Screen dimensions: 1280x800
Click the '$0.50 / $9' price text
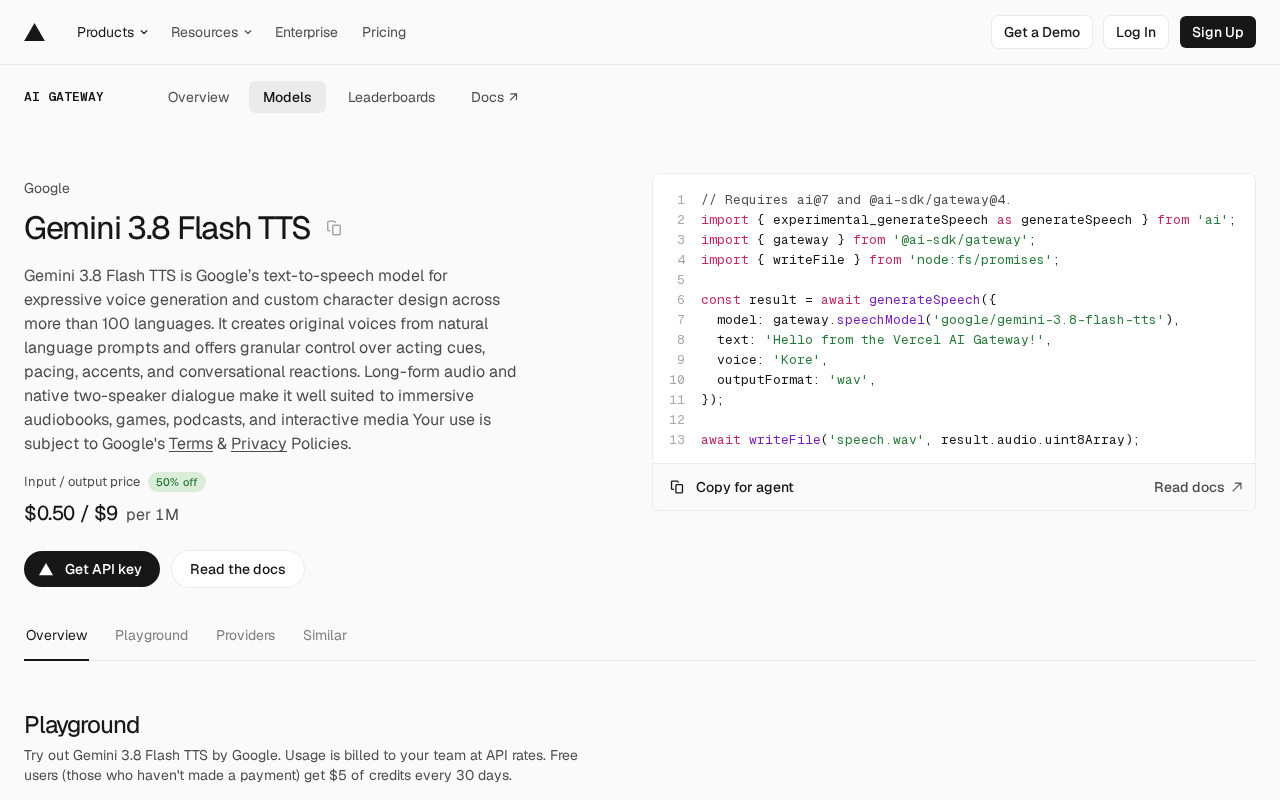[71, 513]
